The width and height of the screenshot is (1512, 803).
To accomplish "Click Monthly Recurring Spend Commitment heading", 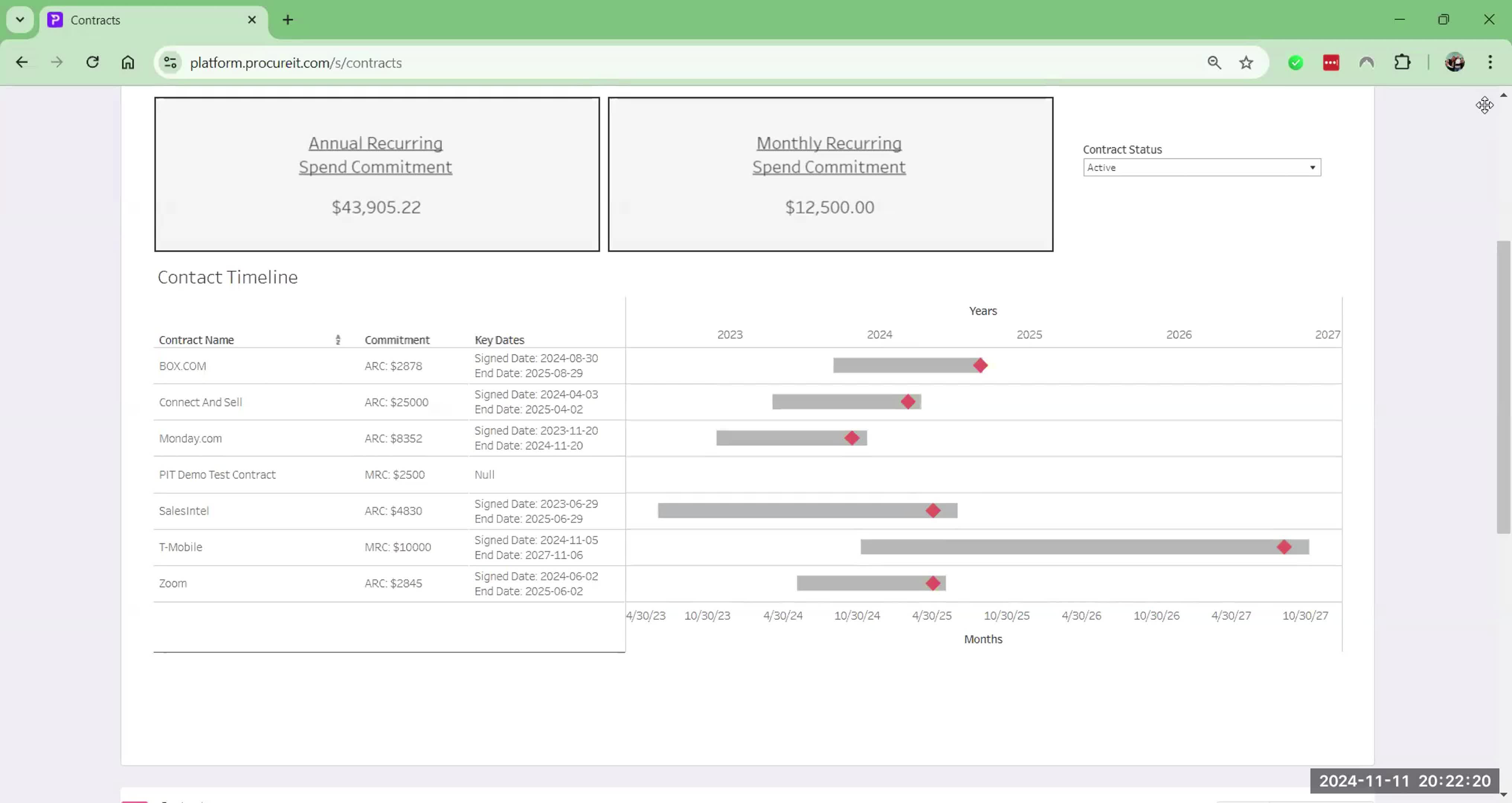I will point(829,155).
